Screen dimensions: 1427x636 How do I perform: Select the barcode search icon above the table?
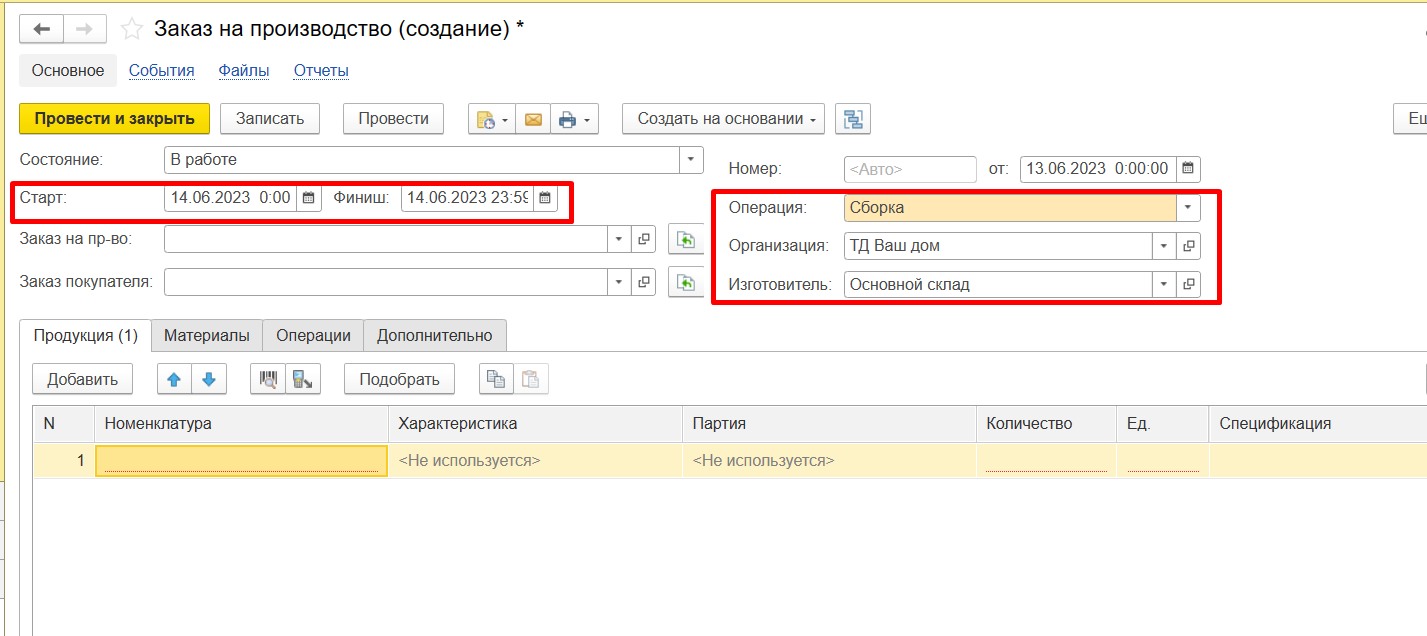coord(269,378)
